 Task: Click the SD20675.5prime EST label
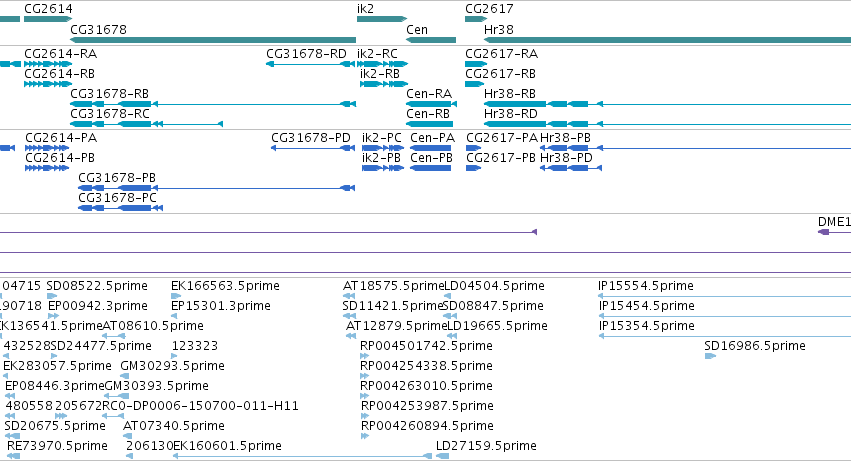[x=55, y=427]
